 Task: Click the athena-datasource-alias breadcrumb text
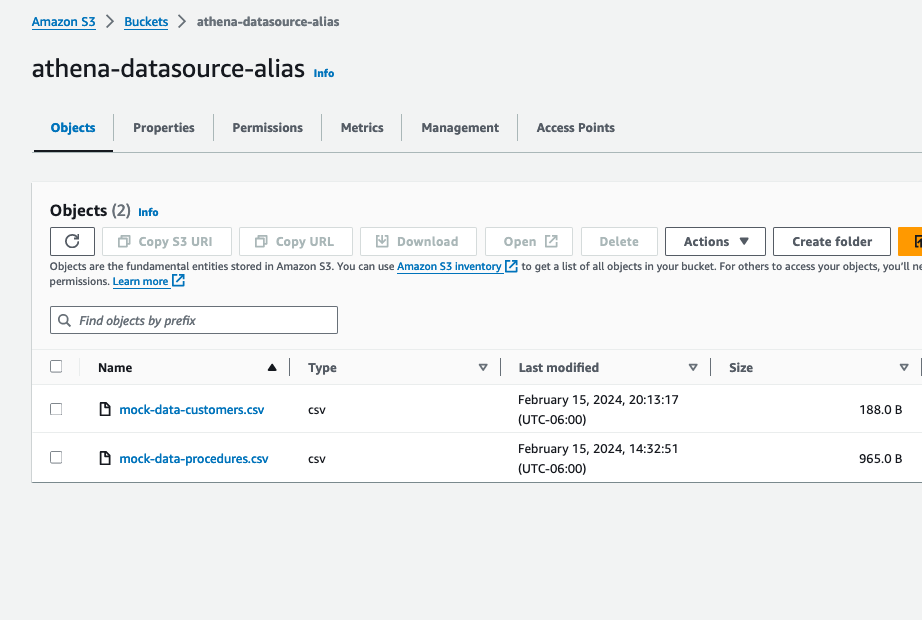(x=268, y=22)
